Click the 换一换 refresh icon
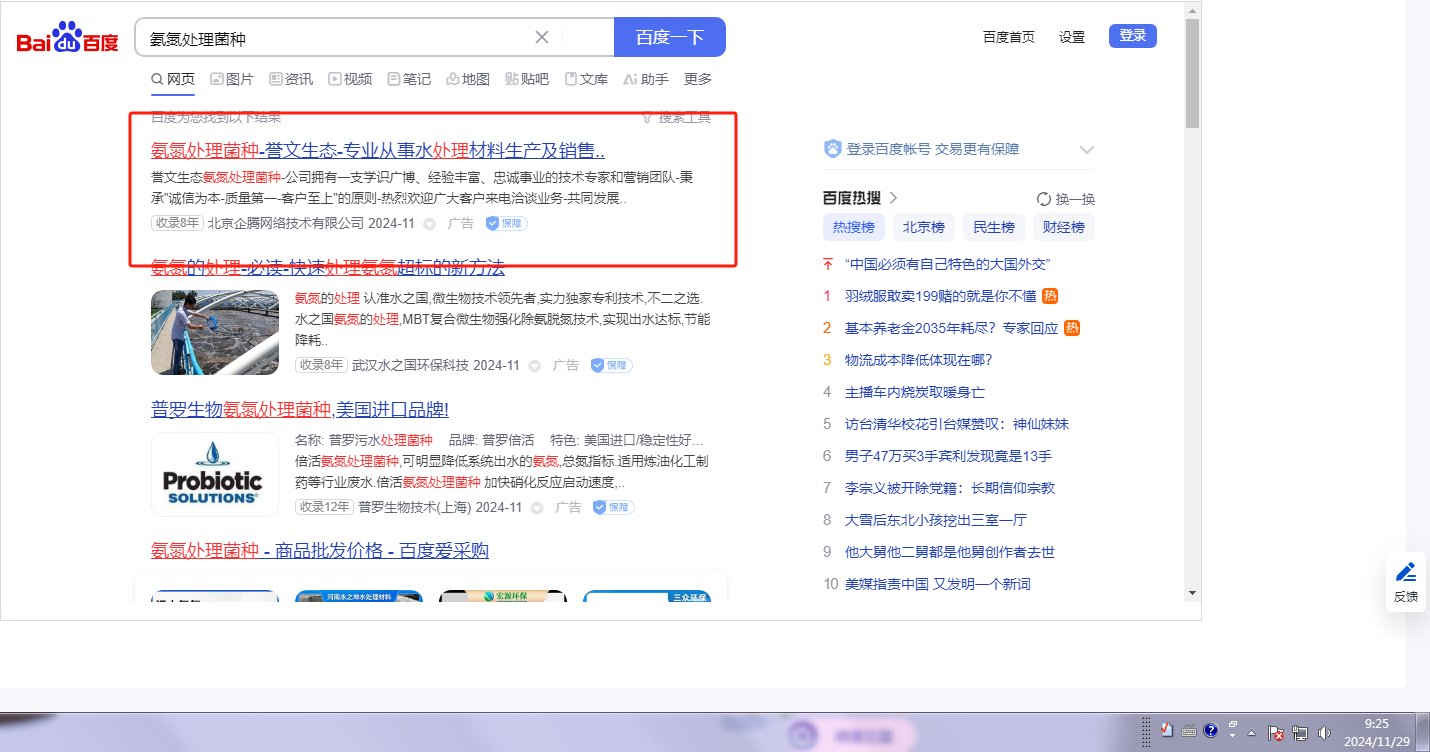Screen dimensions: 1430x752 click(x=1044, y=199)
